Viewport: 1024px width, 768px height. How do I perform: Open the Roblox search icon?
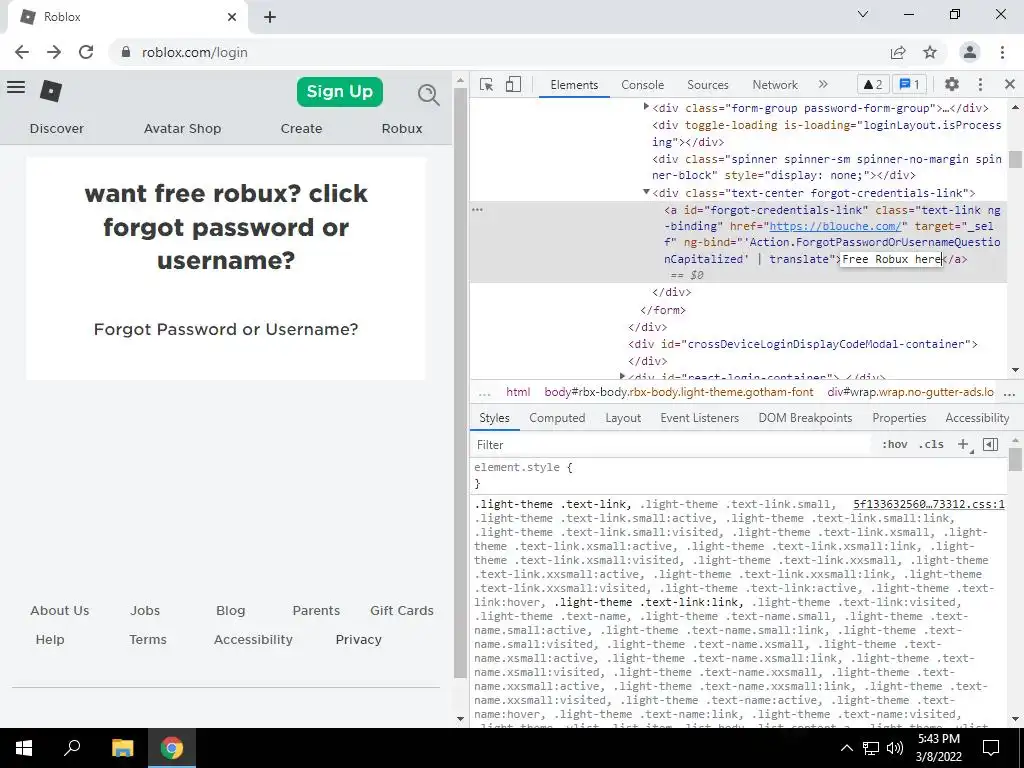[428, 95]
